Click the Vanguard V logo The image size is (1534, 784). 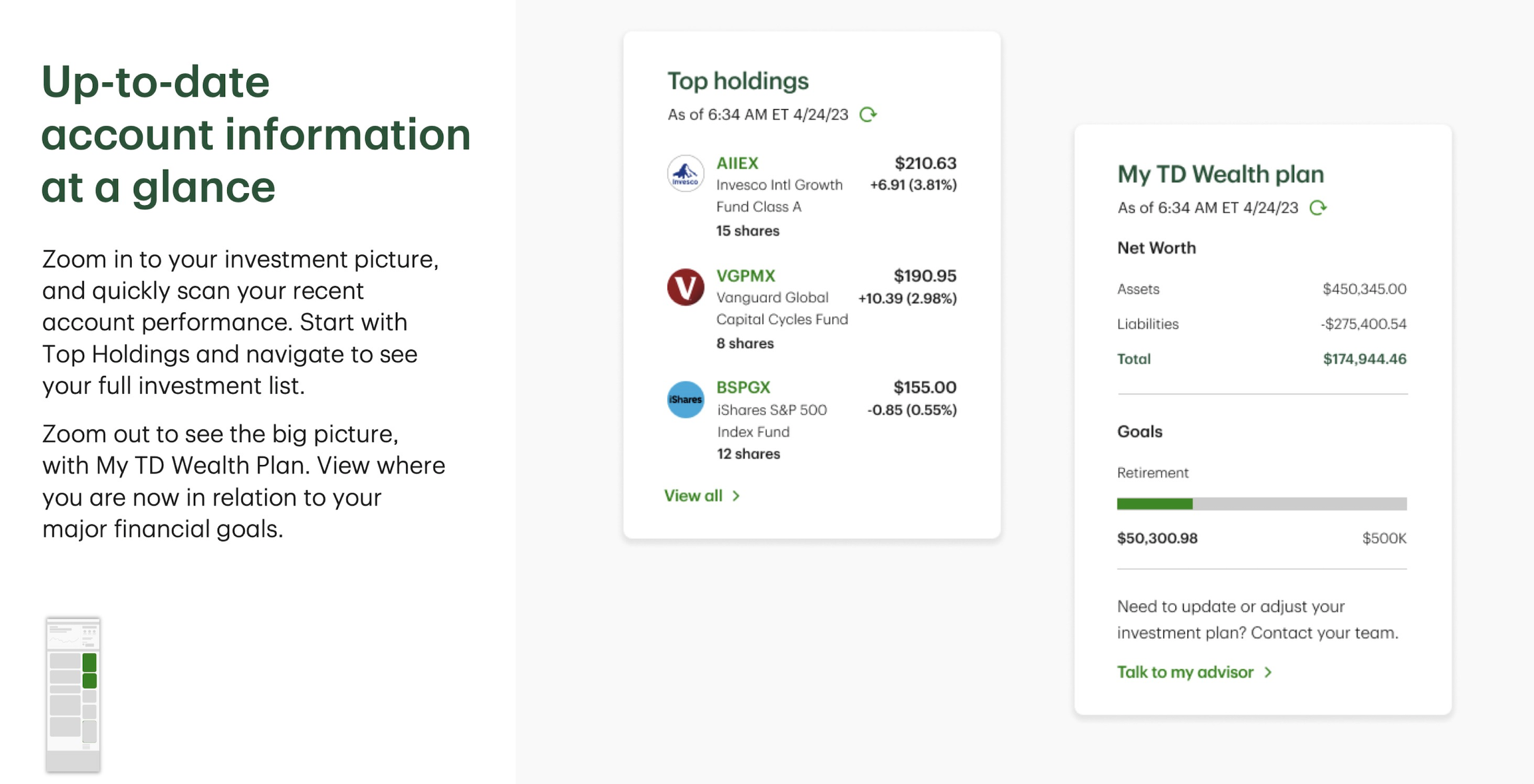tap(685, 286)
